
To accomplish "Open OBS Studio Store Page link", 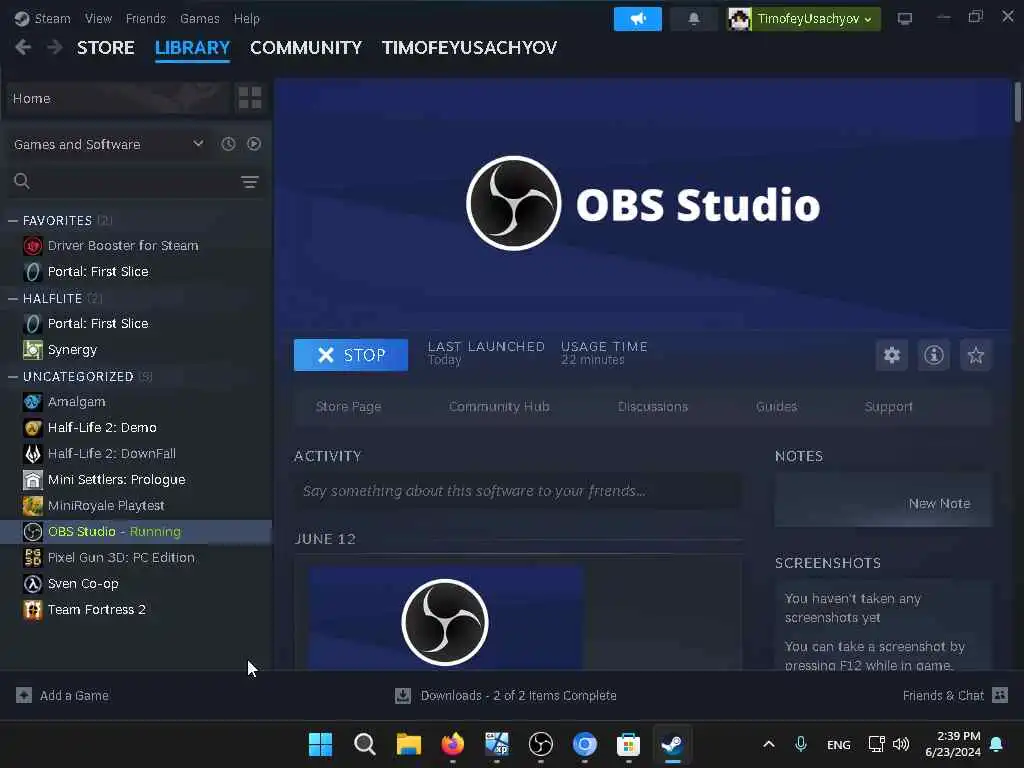I will 348,406.
